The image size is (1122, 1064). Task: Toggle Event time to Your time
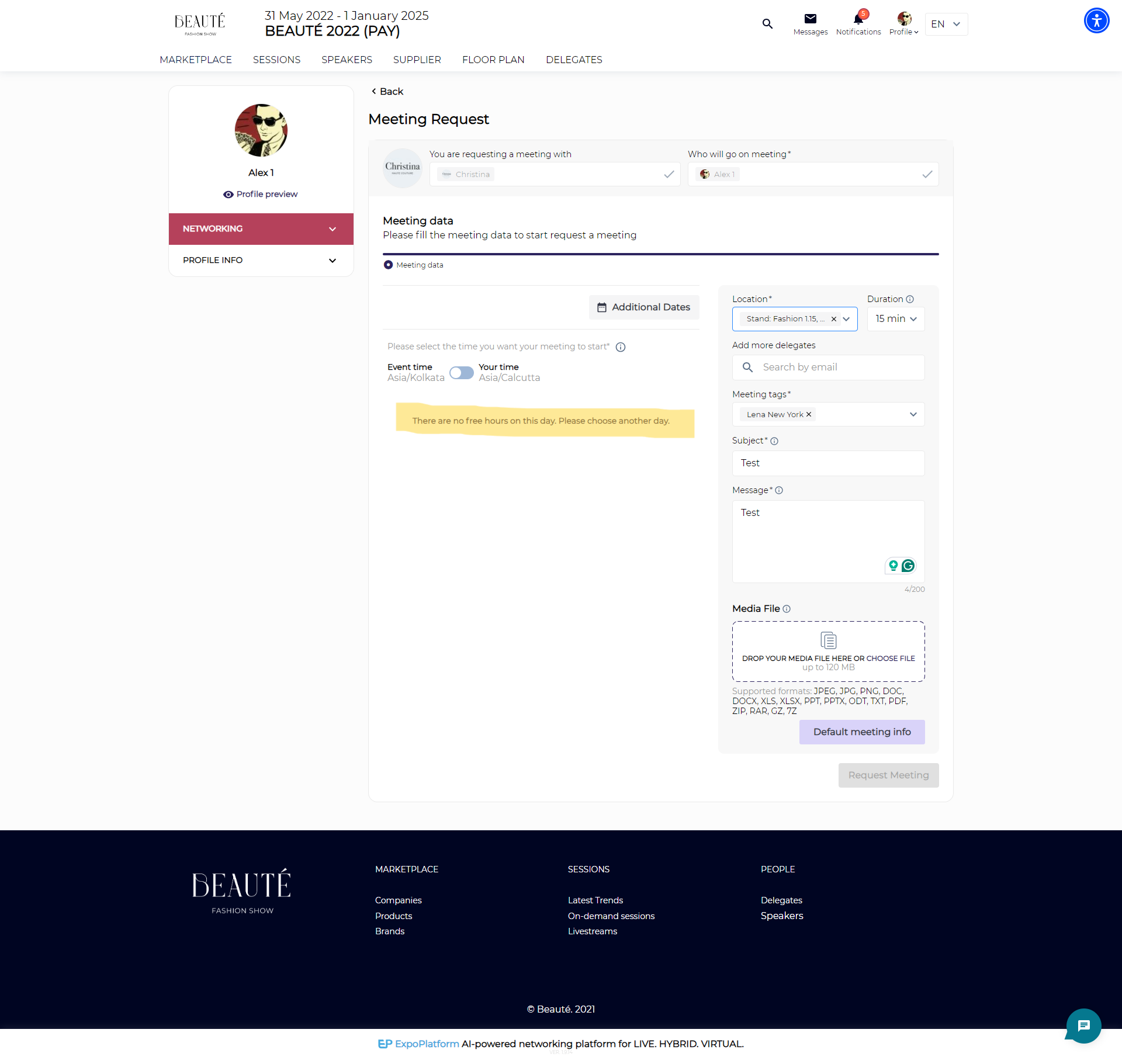click(x=461, y=373)
